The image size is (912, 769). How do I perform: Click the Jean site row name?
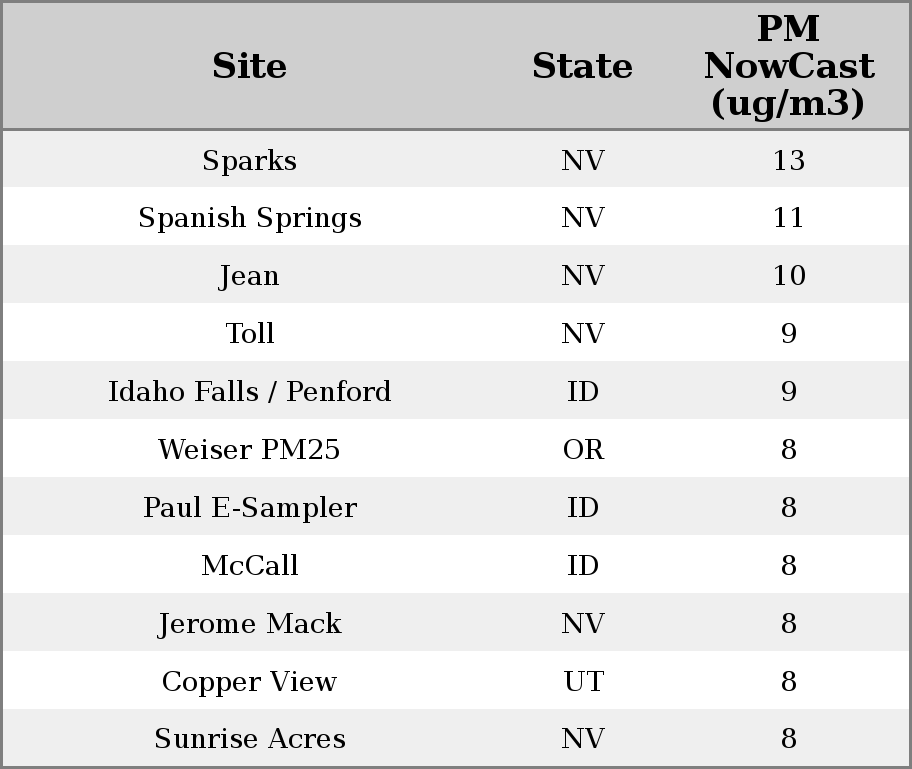[249, 276]
